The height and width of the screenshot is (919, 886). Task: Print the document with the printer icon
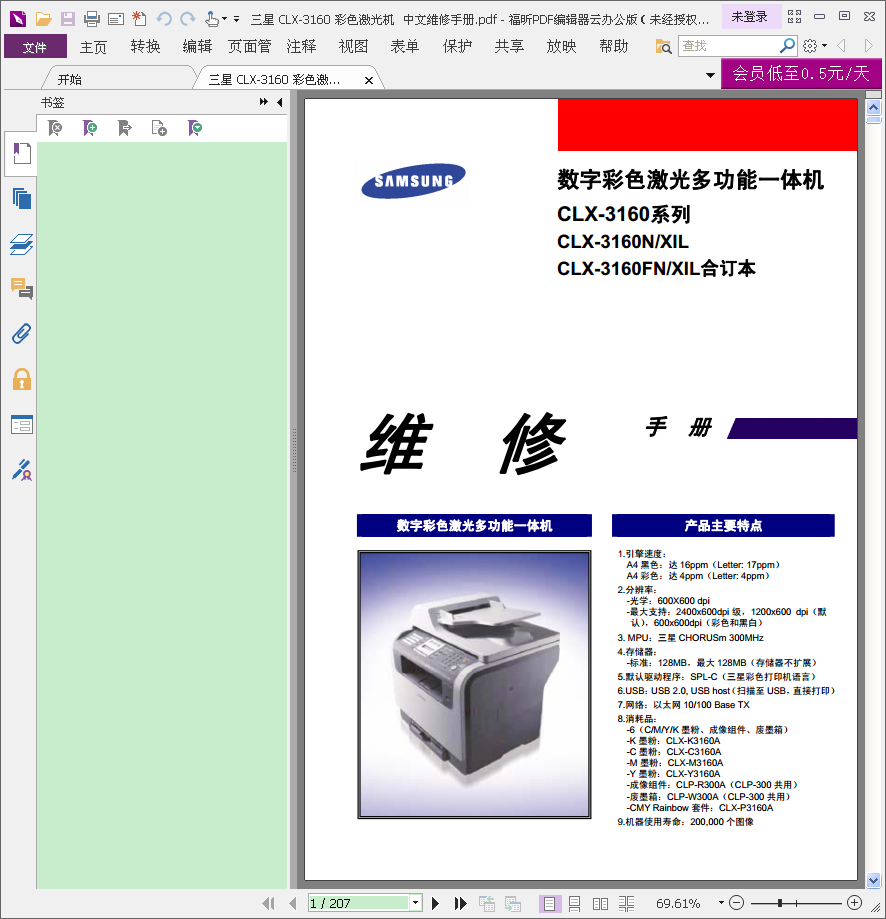coord(92,19)
